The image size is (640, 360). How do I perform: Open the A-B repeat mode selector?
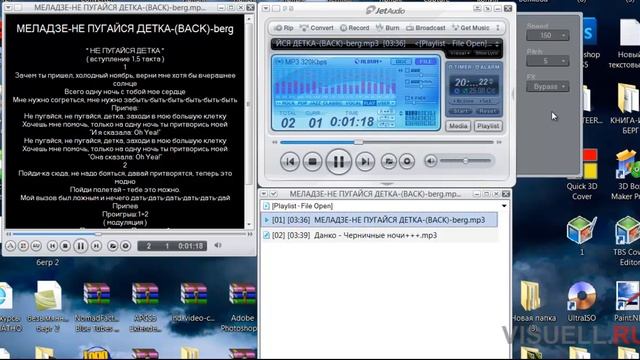[386, 111]
